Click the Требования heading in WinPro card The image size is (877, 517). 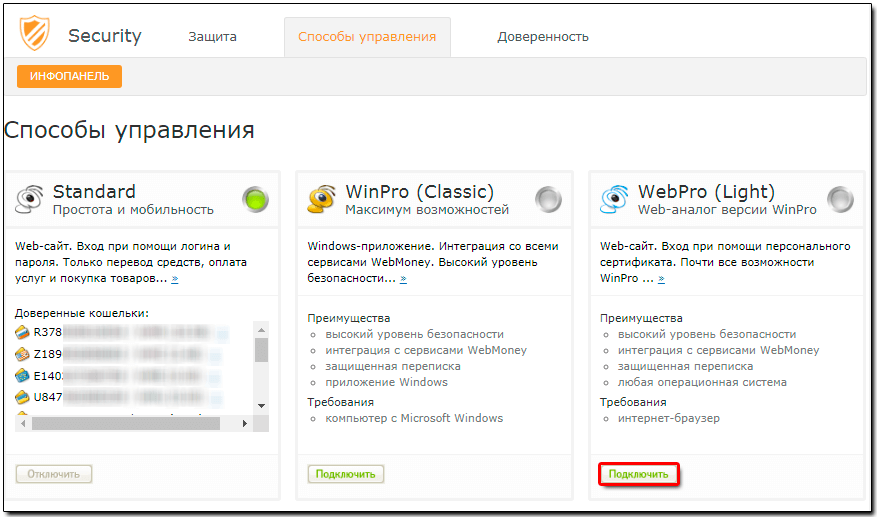[341, 402]
